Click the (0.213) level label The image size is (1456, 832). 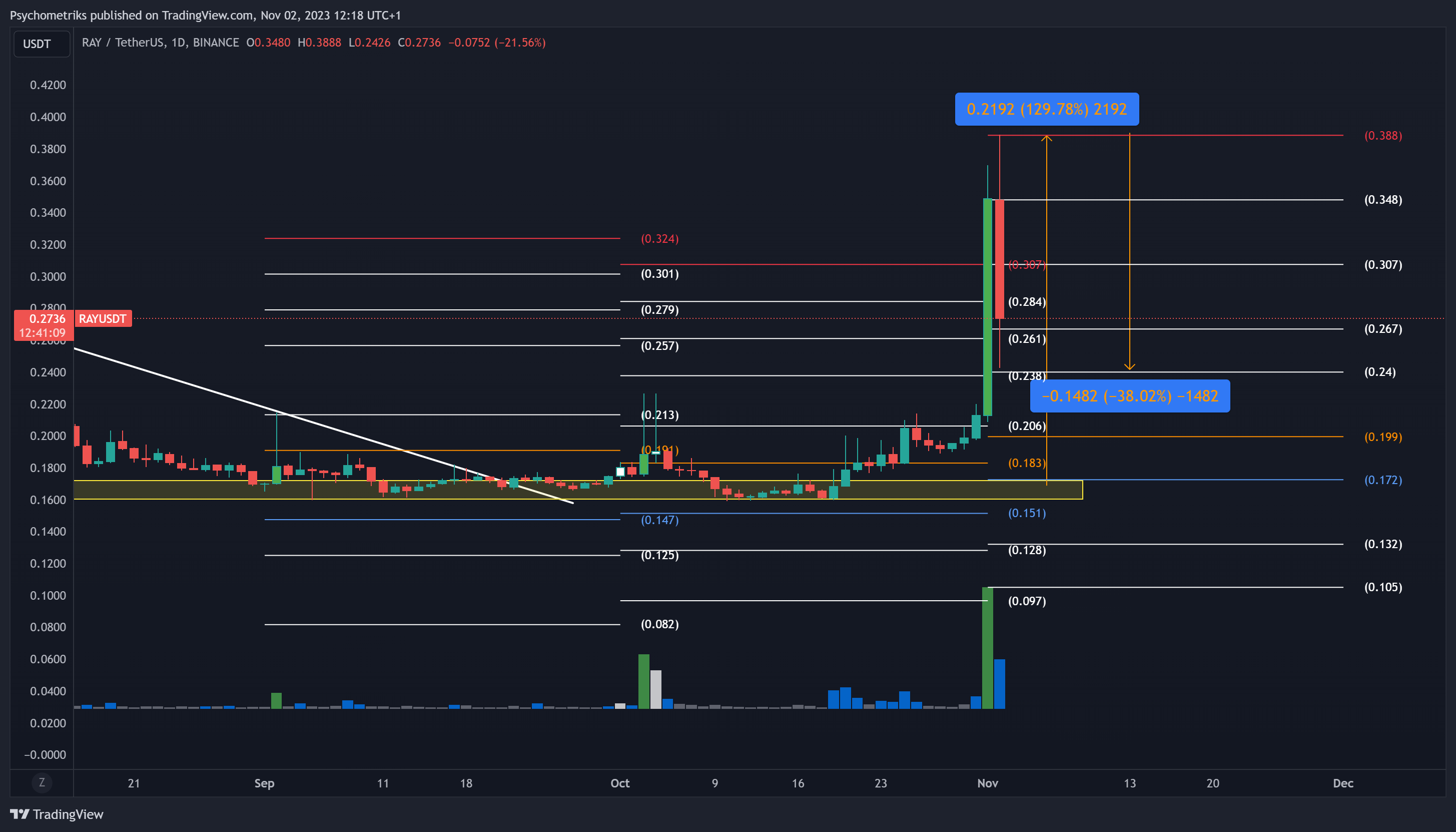click(x=659, y=415)
